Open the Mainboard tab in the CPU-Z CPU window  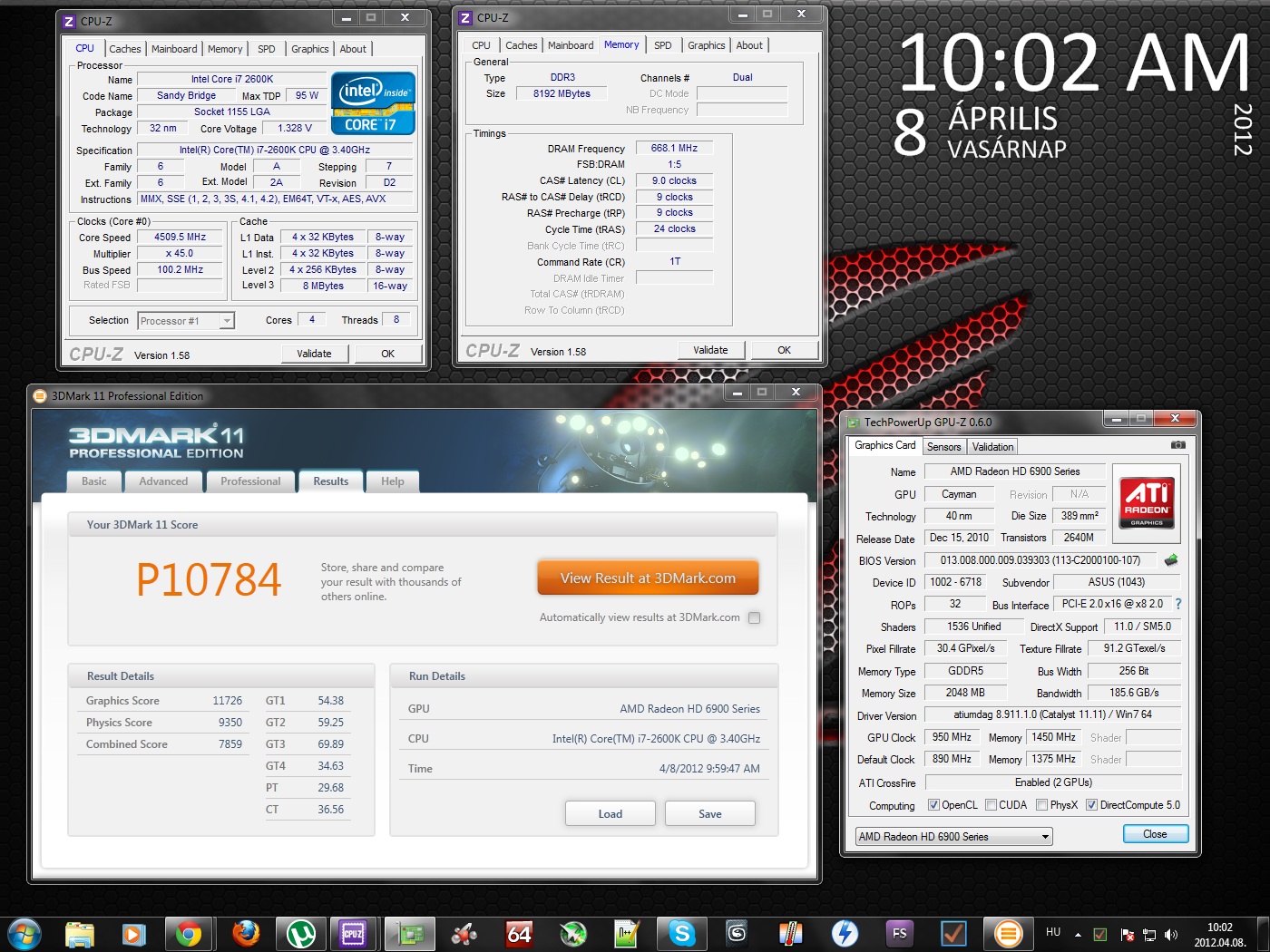coord(174,49)
